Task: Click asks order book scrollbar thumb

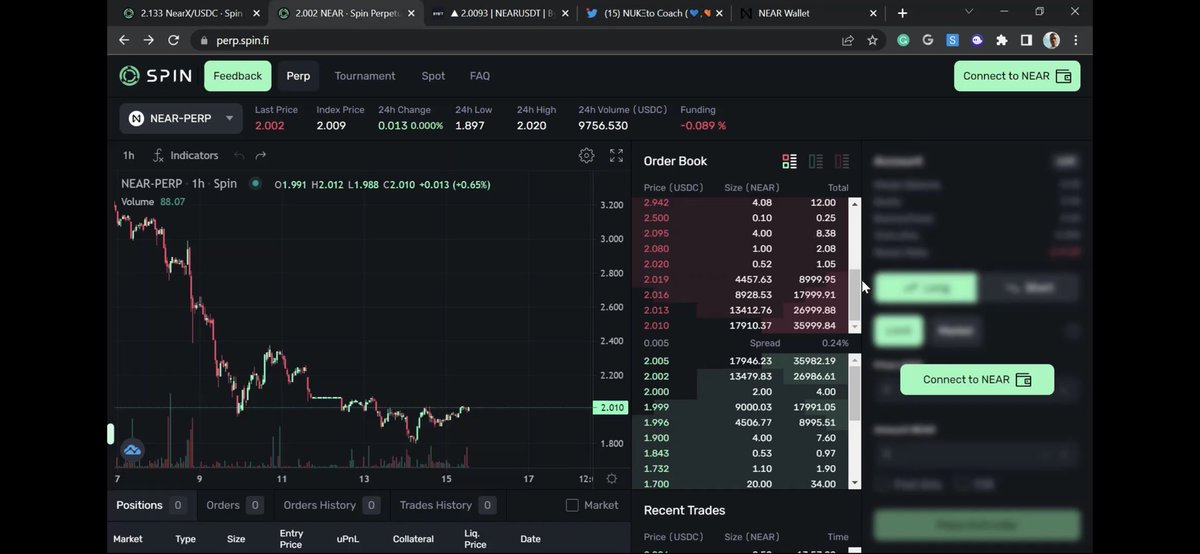Action: click(854, 297)
